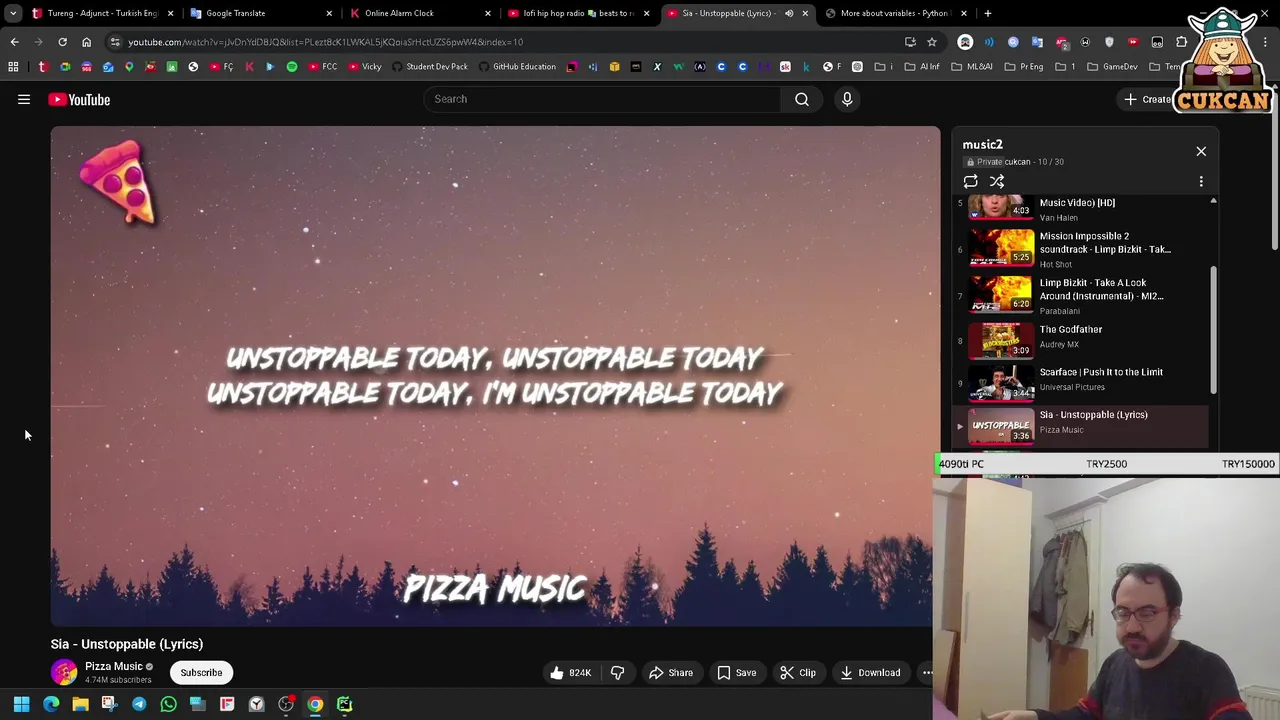Open Pizza Music channel name link
Image resolution: width=1280 pixels, height=720 pixels.
(x=113, y=666)
